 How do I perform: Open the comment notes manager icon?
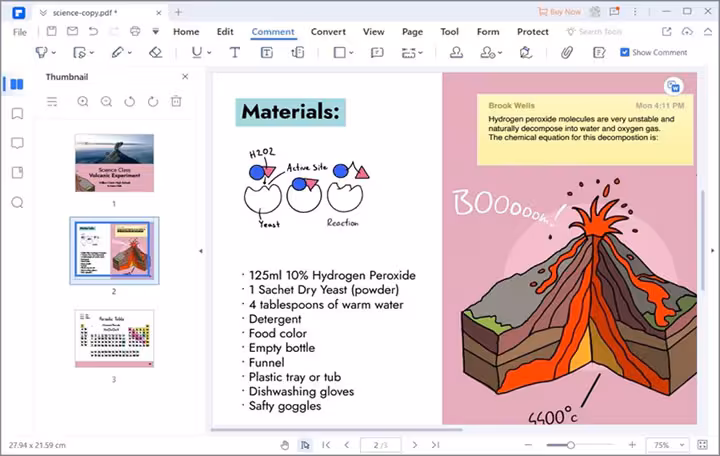tap(599, 53)
